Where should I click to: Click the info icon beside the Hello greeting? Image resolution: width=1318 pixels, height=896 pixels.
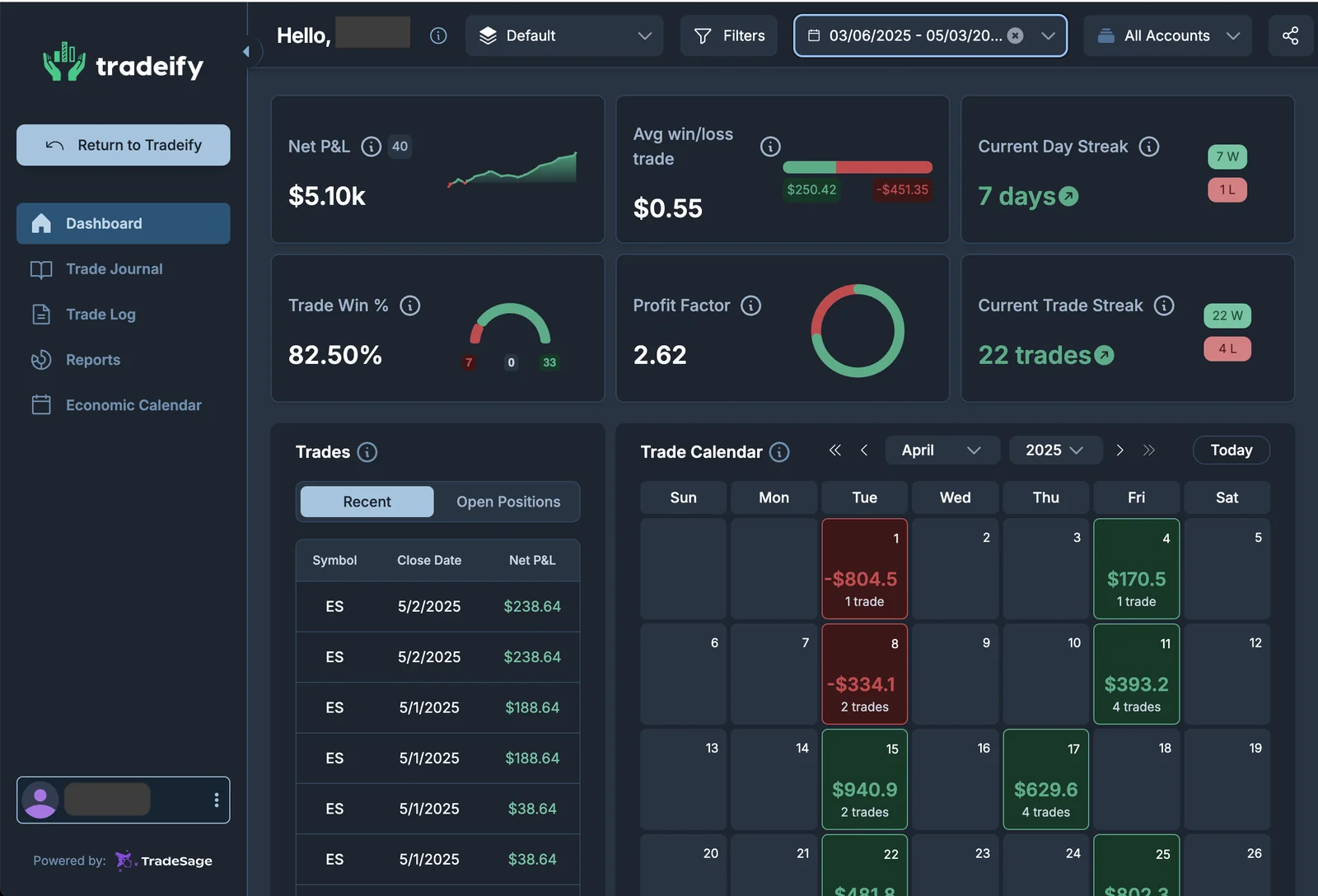(x=438, y=35)
